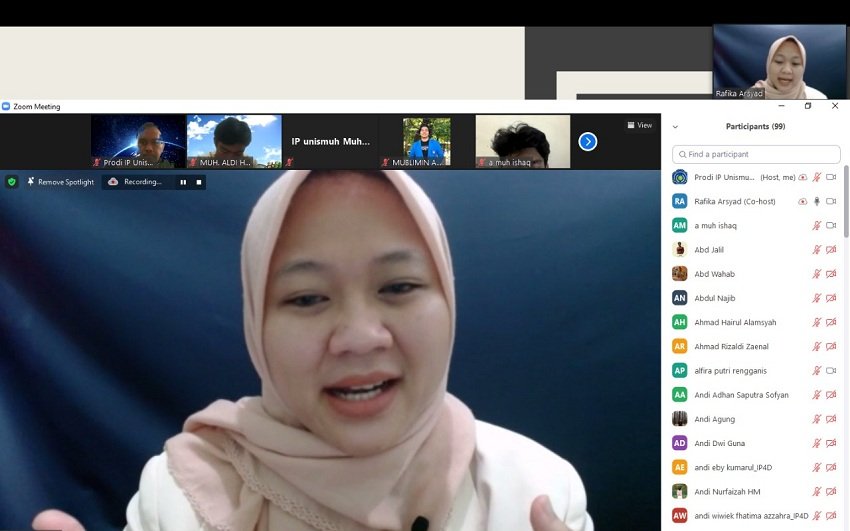Toggle camera for Prodi IP Unismu host
Screen dimensions: 850x531
pos(831,177)
